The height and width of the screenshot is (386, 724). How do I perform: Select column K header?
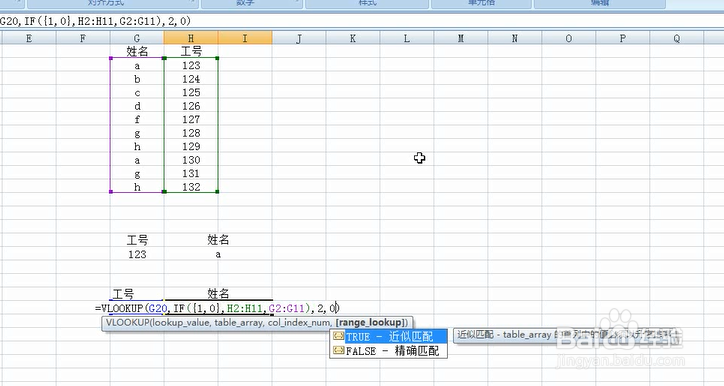coord(353,38)
